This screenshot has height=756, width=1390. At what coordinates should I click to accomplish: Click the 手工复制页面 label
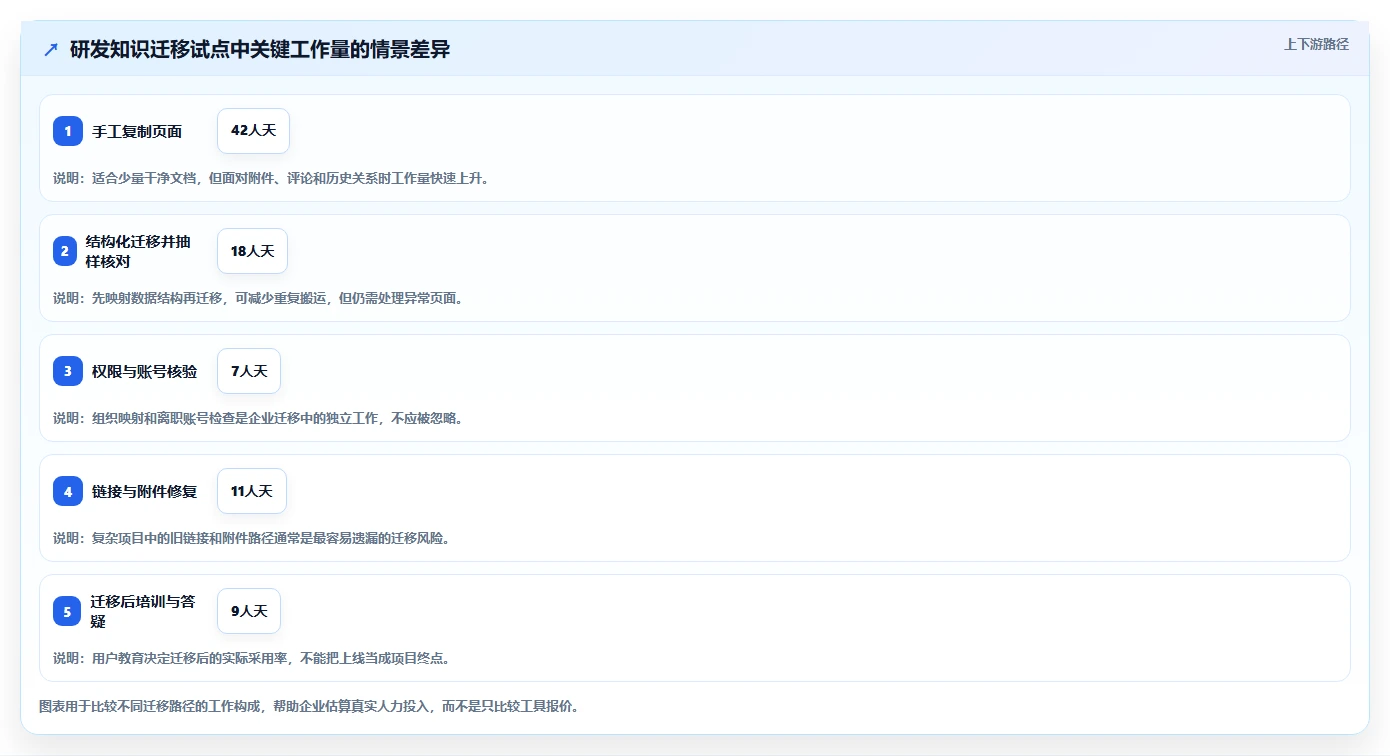point(137,131)
